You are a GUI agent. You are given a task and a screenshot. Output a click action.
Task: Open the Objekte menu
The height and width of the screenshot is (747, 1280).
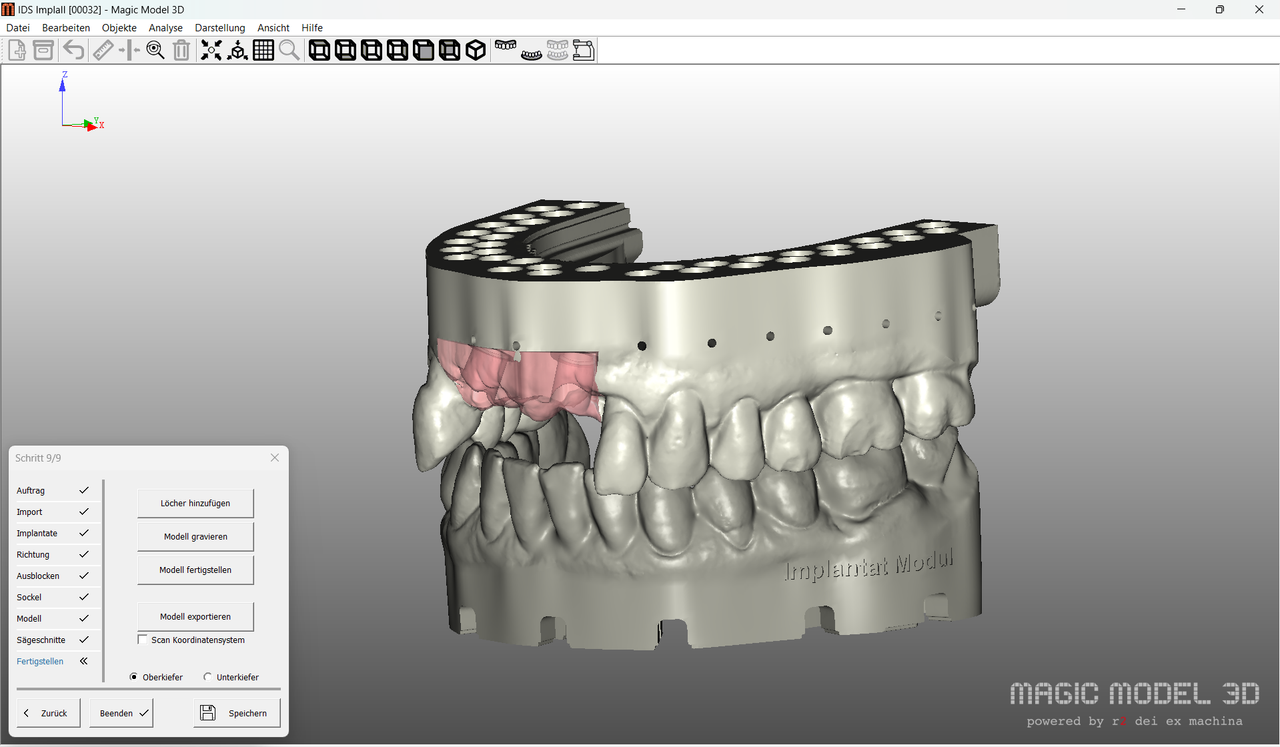[x=119, y=28]
